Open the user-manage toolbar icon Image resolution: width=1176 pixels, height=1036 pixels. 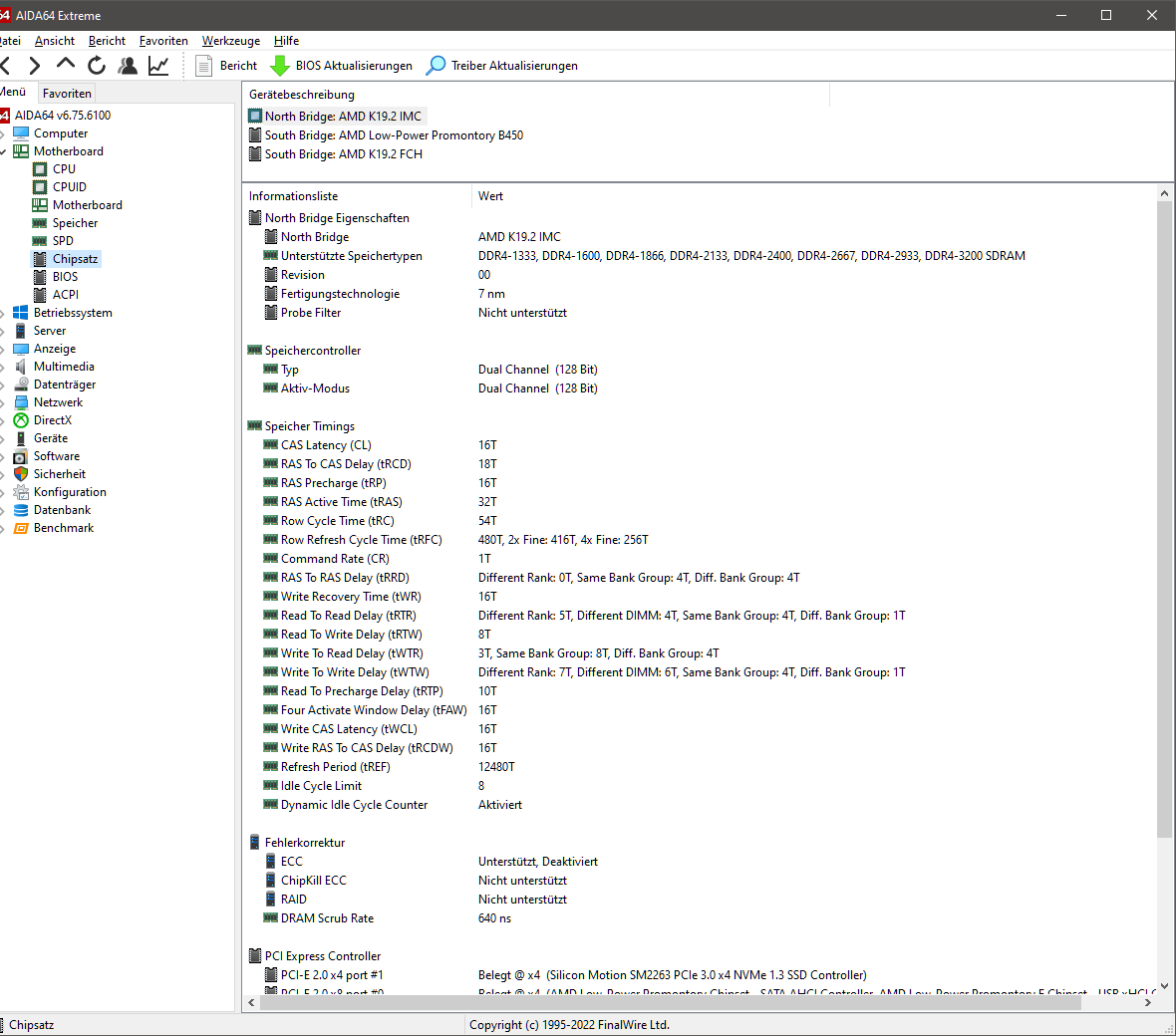128,66
